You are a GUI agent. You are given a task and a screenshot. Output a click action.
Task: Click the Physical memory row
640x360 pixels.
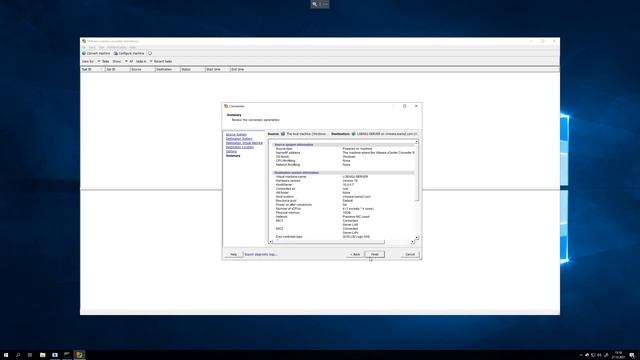click(344, 213)
